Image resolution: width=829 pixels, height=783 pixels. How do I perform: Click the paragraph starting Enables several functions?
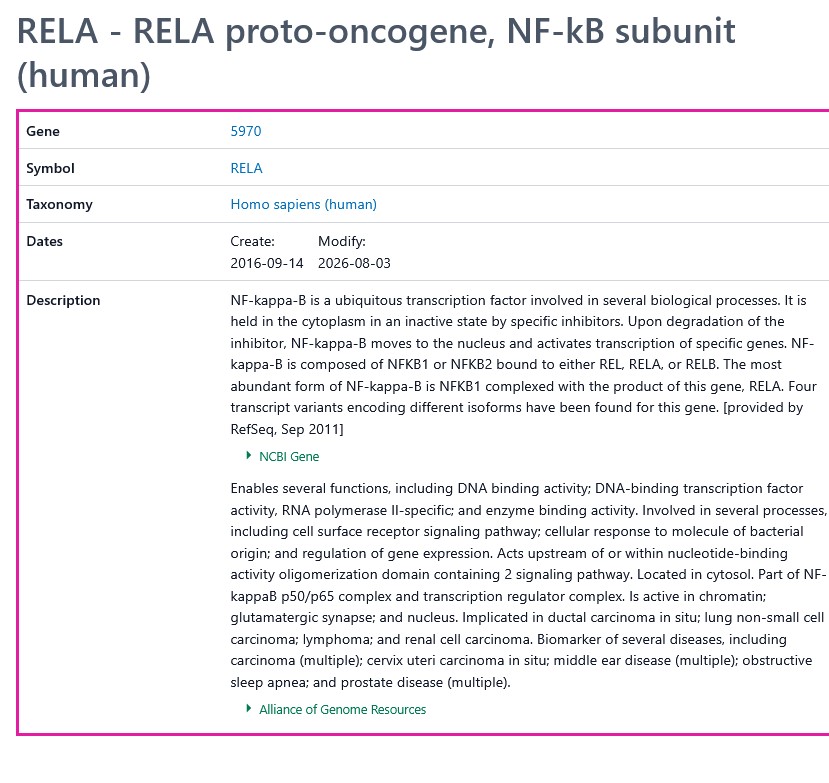click(x=528, y=585)
